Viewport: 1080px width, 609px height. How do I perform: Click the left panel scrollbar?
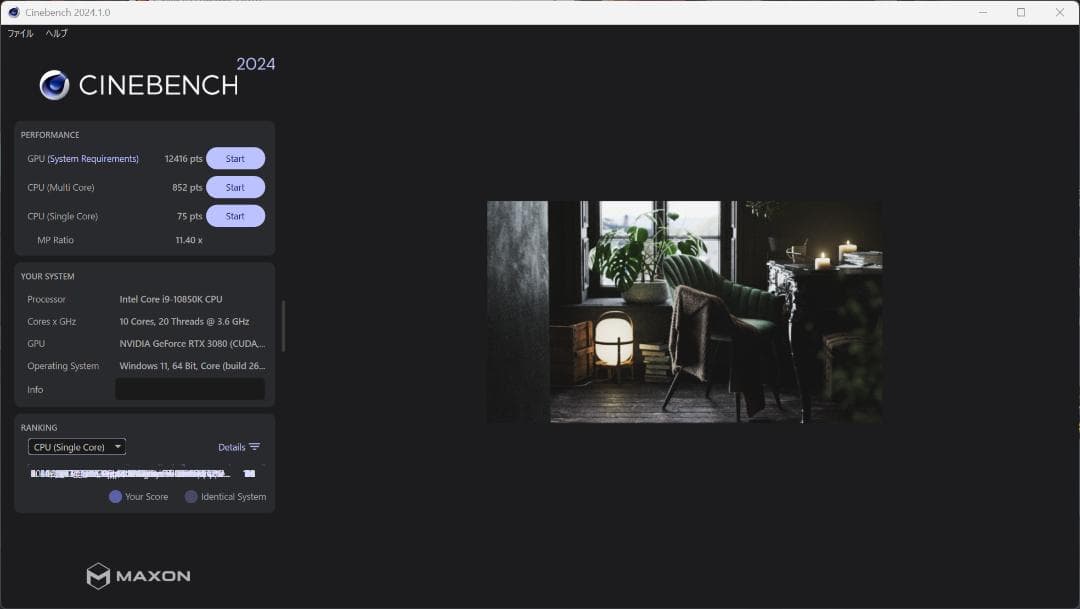283,326
